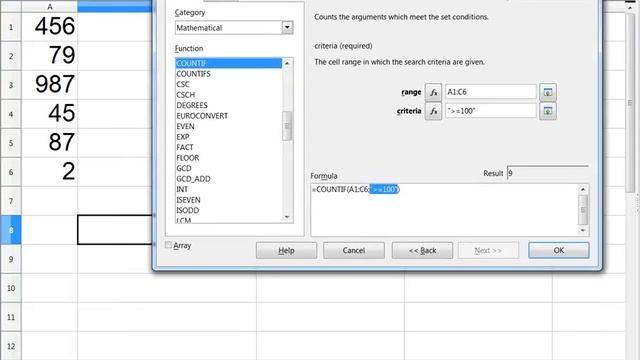
Task: Select EUROCONVERT in the function list
Action: coord(229,116)
